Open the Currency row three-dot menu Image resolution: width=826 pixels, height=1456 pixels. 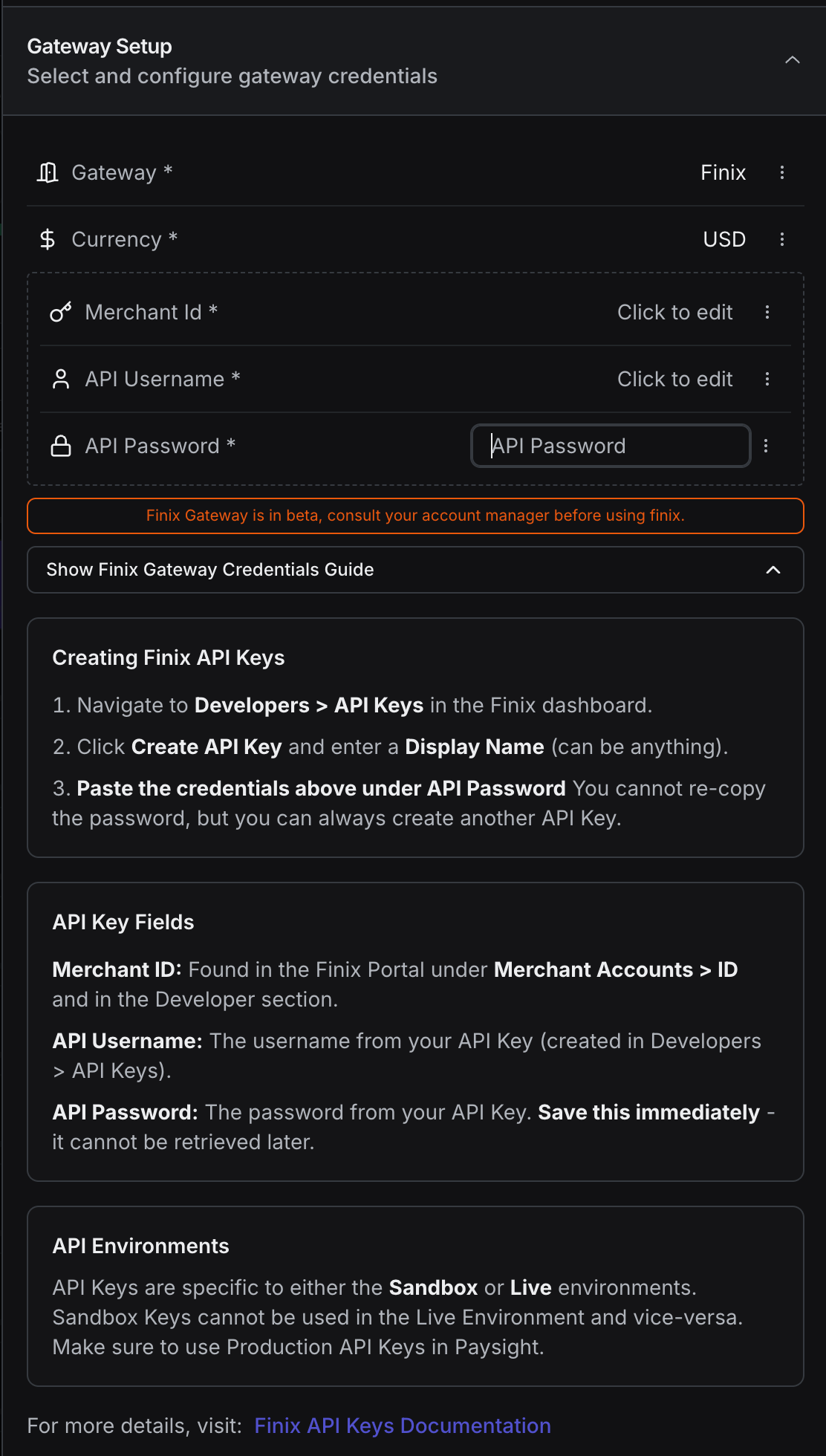point(782,239)
